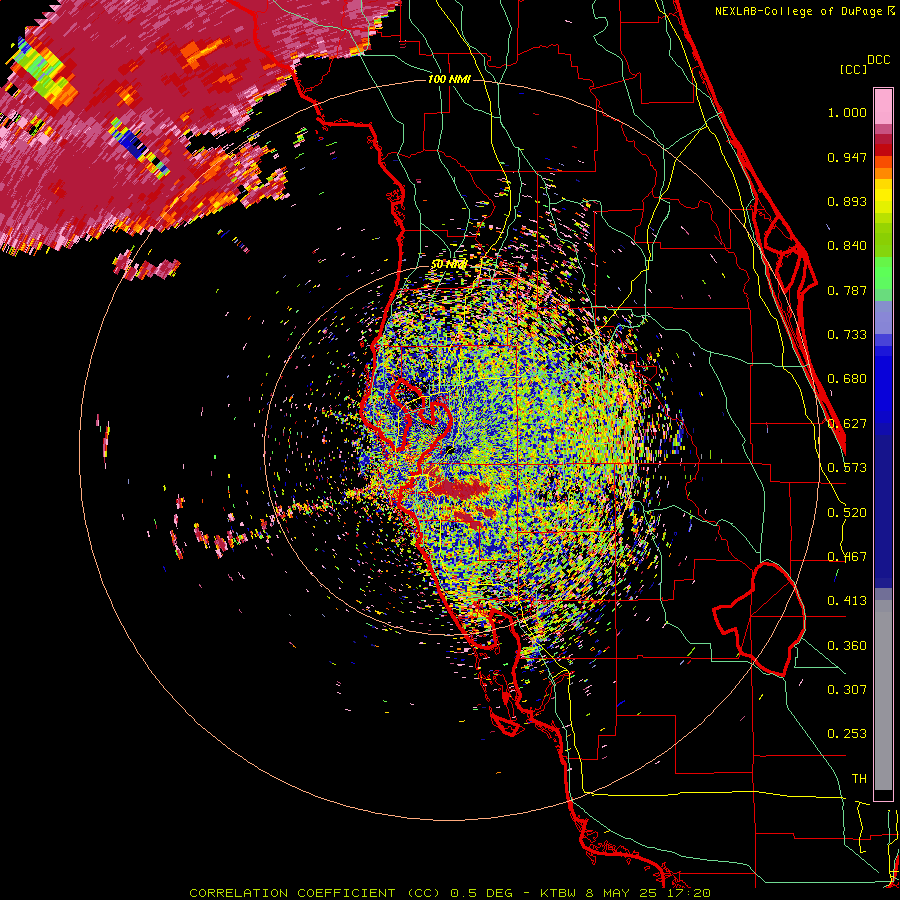
Task: Click the 0.573 scale value
Action: click(x=847, y=468)
